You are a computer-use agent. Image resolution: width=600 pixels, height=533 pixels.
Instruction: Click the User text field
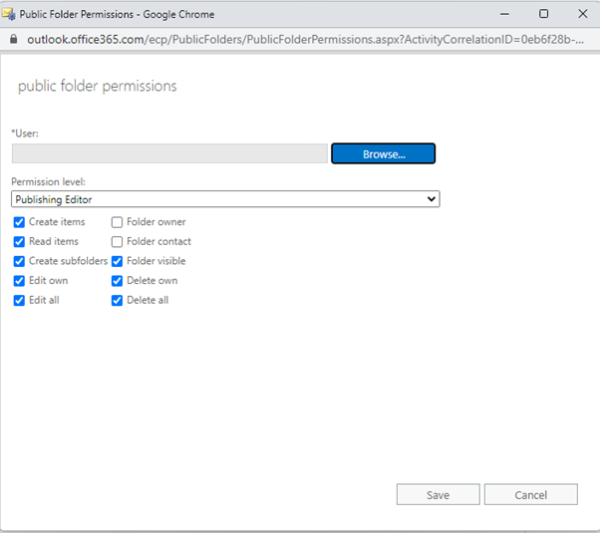point(170,154)
